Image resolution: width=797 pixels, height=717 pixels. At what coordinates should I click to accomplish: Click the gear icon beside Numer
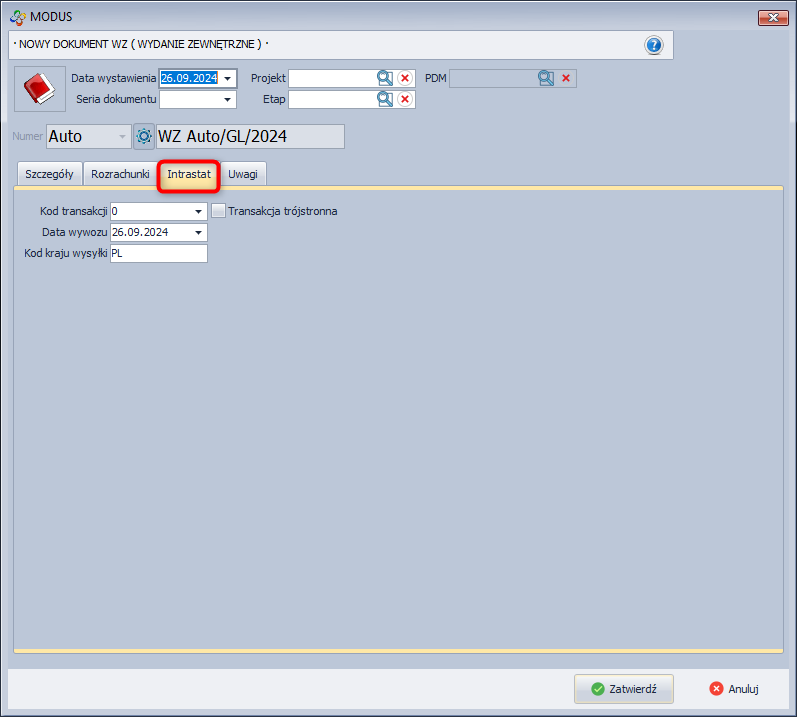click(x=144, y=136)
